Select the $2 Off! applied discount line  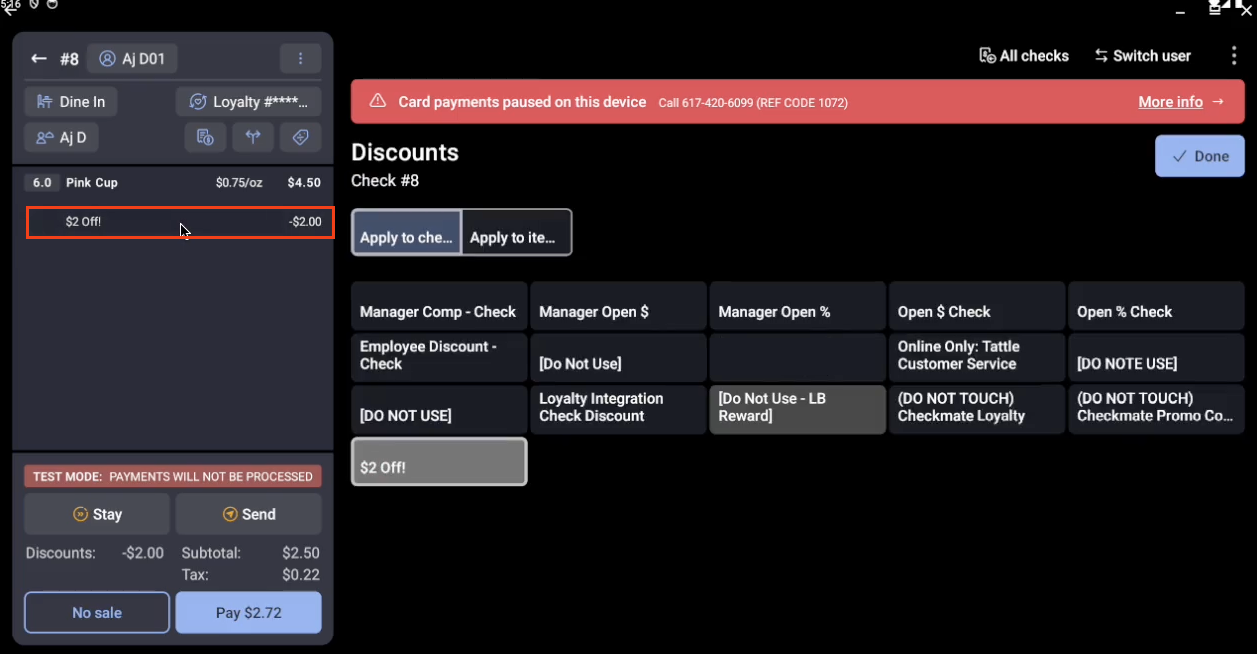click(180, 222)
